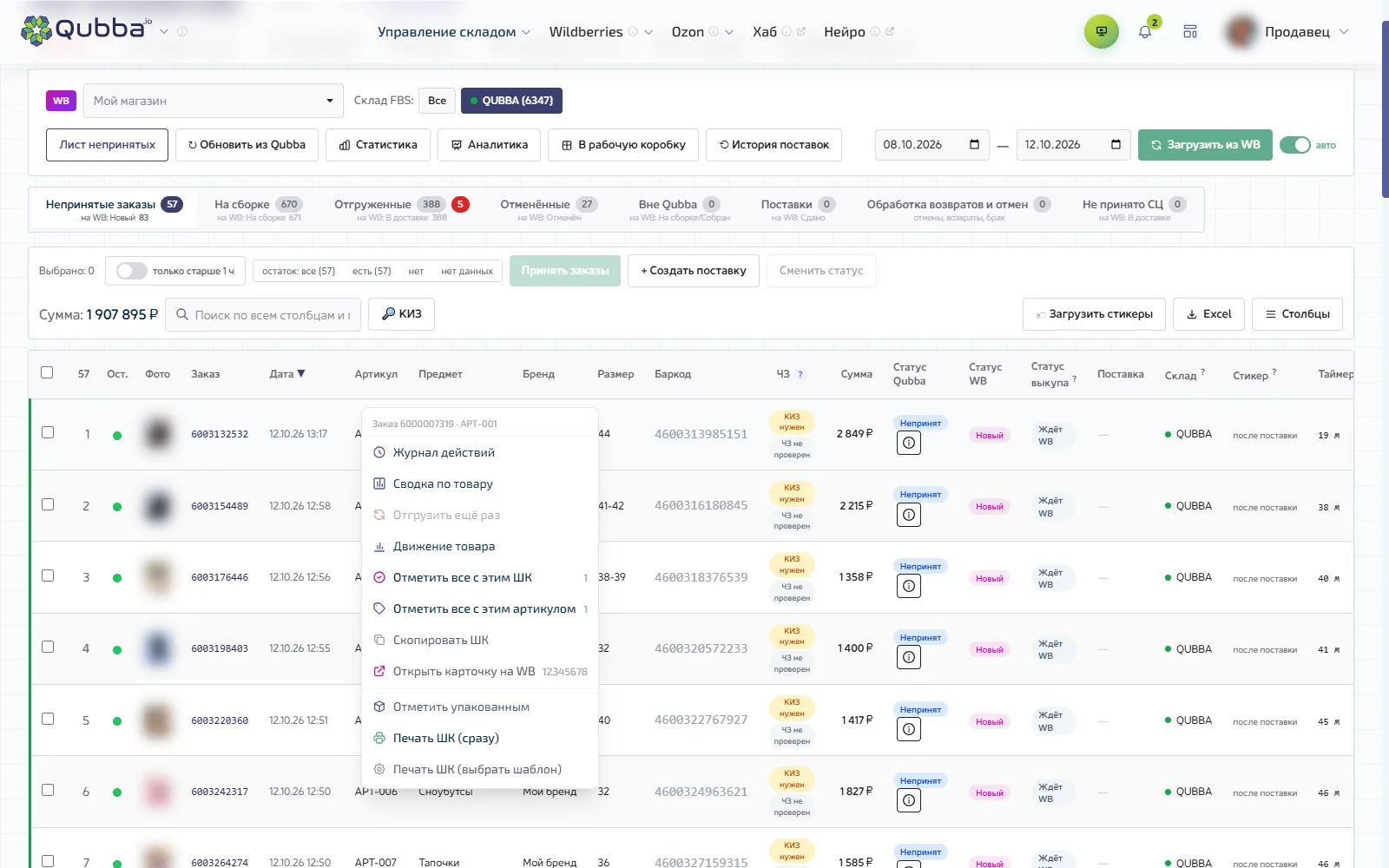Screen dimensions: 1389x868
Task: Choose Журнал действий in context menu
Action: [x=479, y=452]
